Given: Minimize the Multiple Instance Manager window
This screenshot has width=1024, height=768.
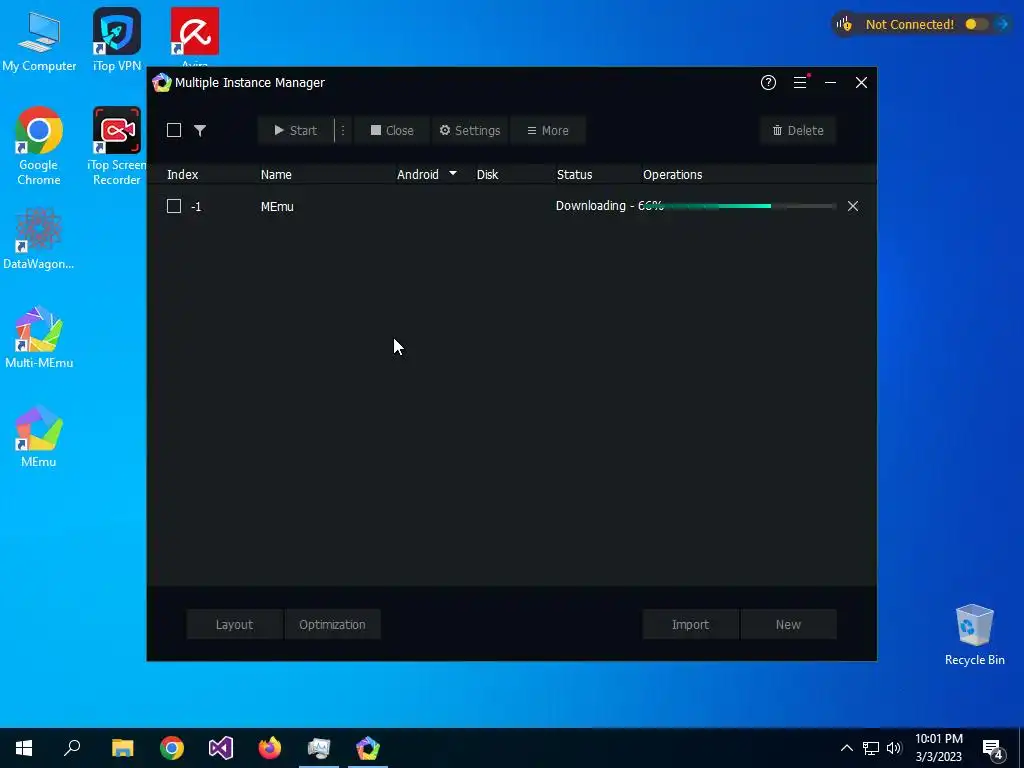Looking at the screenshot, I should 830,82.
